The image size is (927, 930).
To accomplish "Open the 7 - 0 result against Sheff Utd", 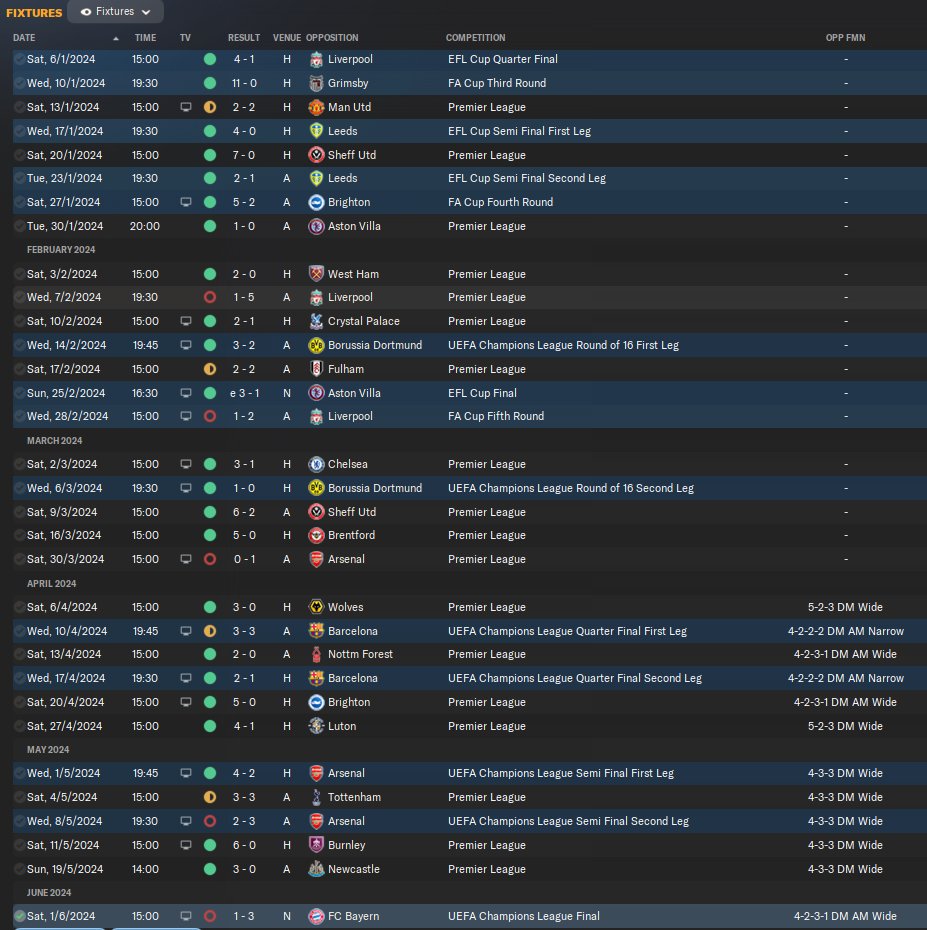I will point(244,155).
